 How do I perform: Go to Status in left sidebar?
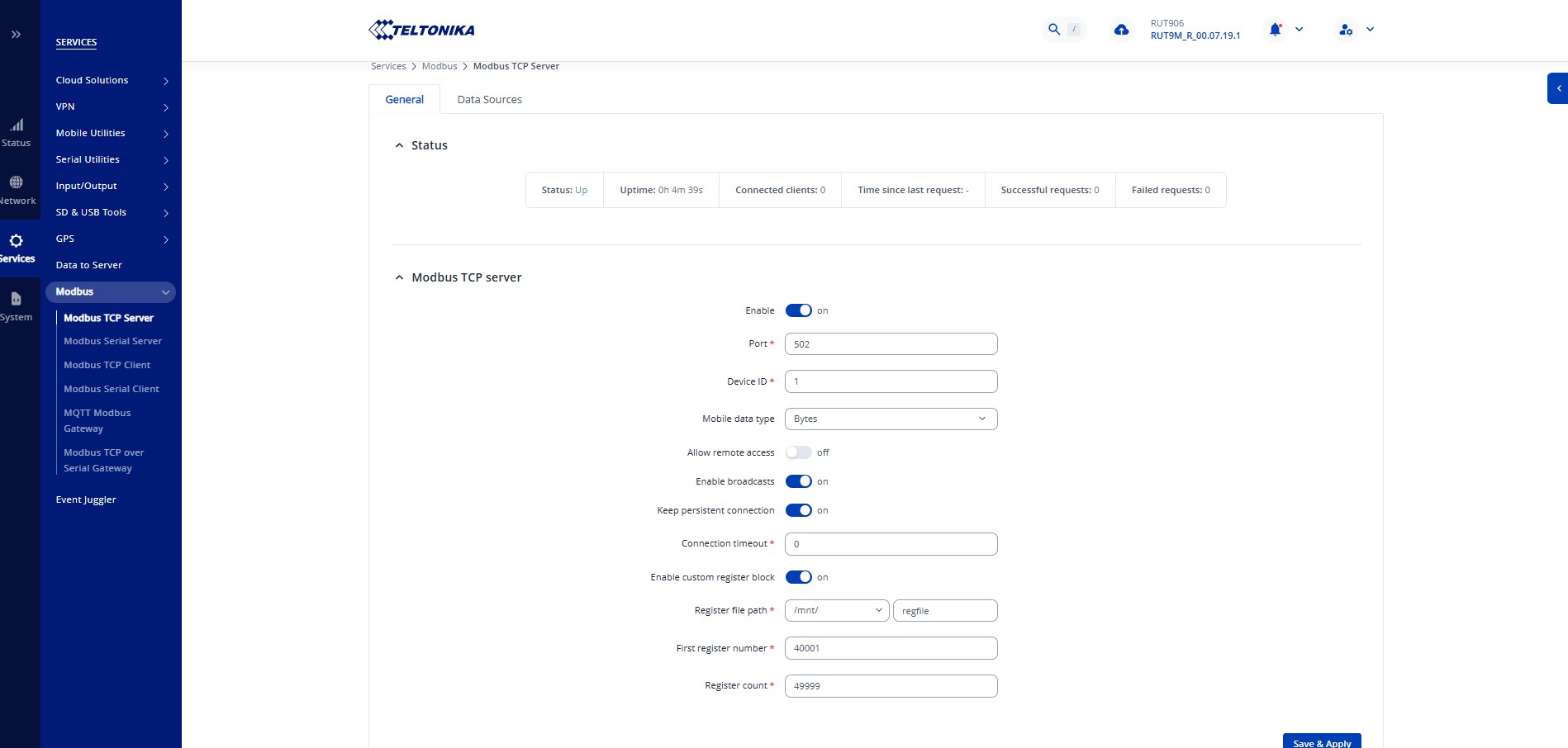(x=17, y=132)
